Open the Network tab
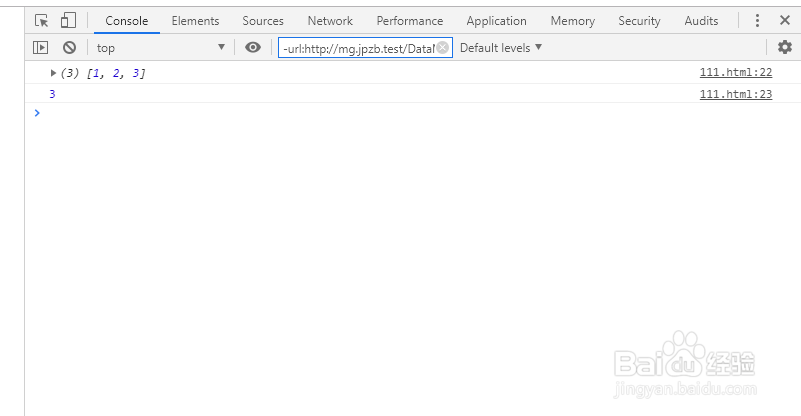 330,21
